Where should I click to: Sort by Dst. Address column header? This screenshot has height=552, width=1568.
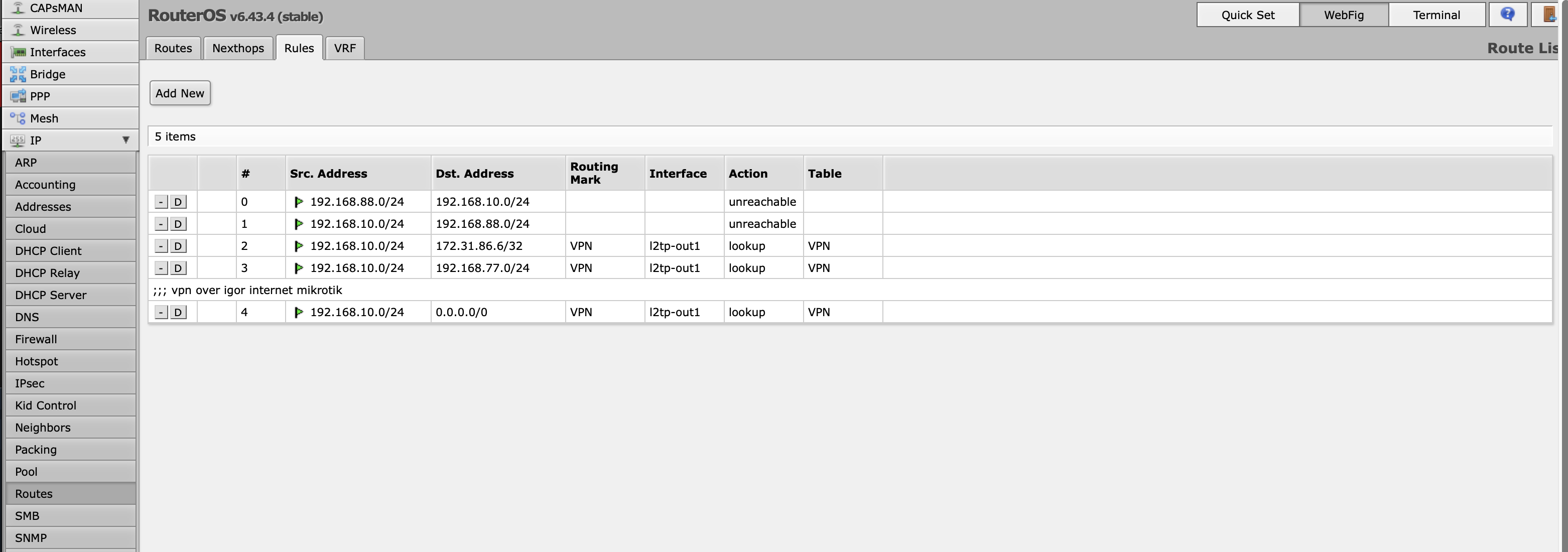click(474, 174)
